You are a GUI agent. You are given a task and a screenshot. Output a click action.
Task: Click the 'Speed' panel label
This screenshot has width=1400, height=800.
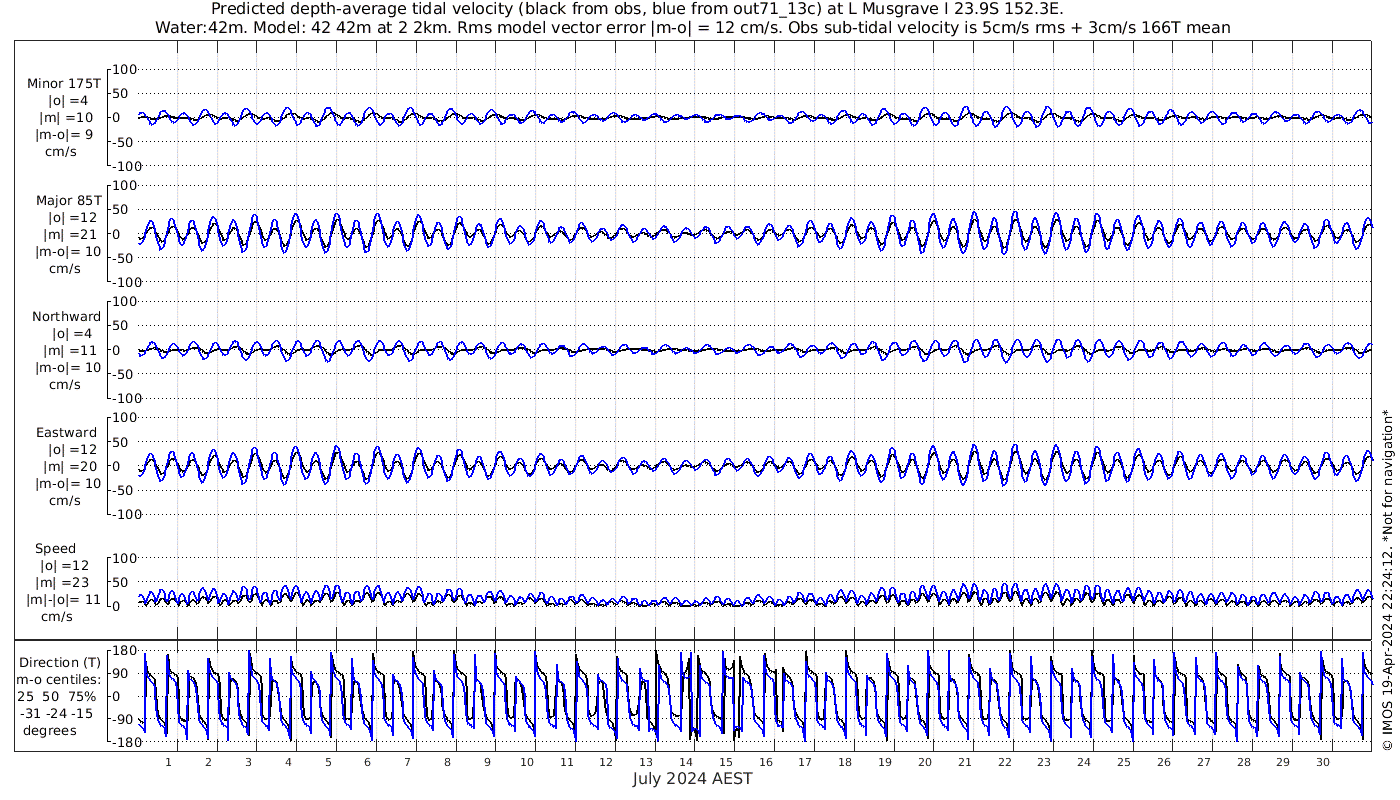point(55,549)
